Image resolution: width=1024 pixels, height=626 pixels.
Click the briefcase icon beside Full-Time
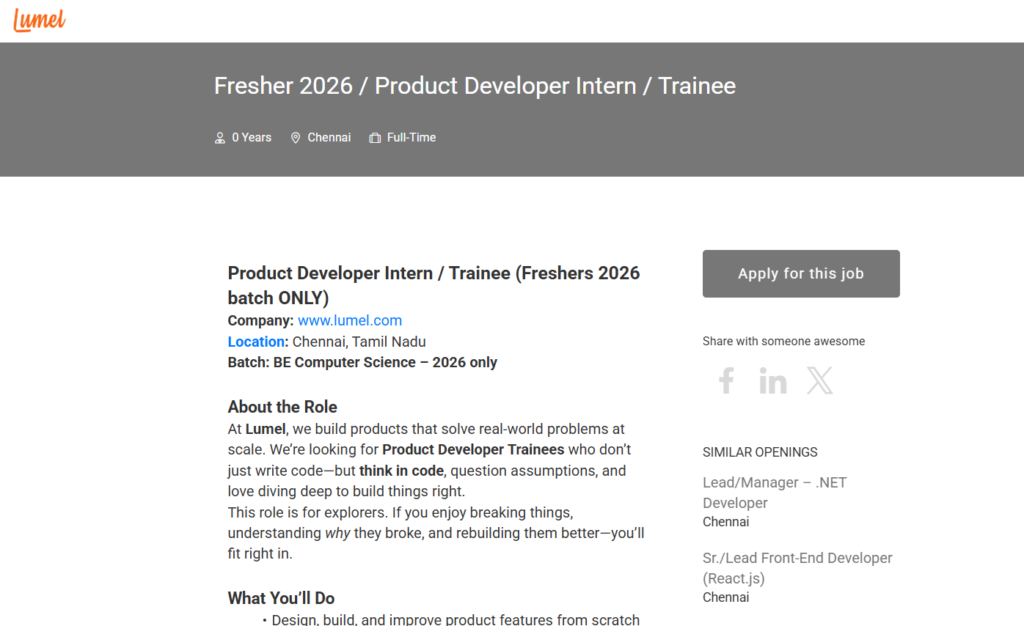click(377, 137)
